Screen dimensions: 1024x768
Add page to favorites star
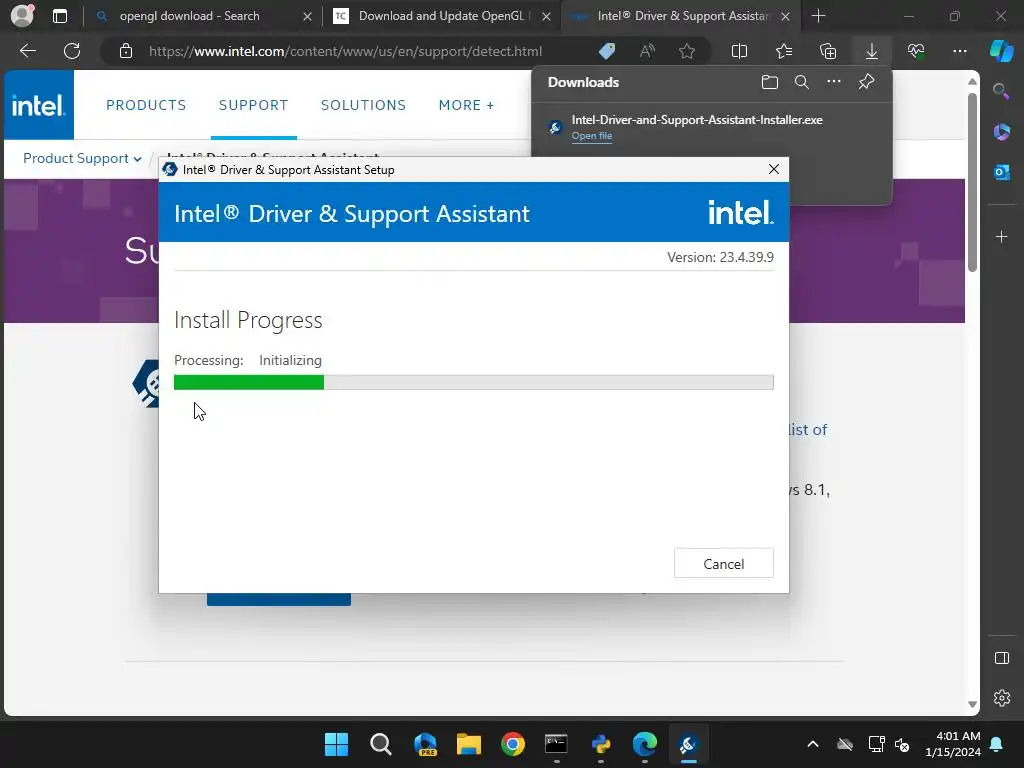pyautogui.click(x=686, y=51)
